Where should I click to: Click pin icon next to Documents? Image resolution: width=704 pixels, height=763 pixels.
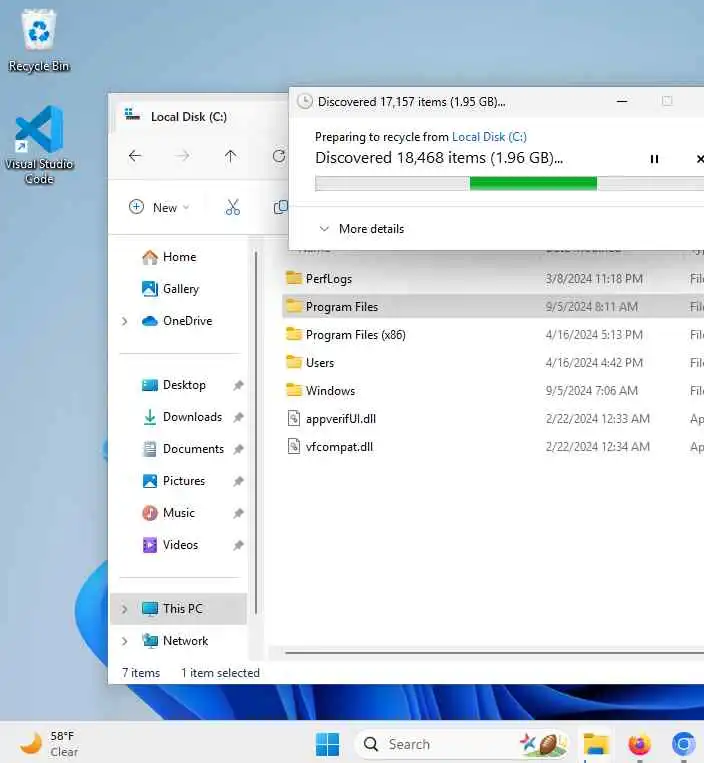(x=238, y=449)
